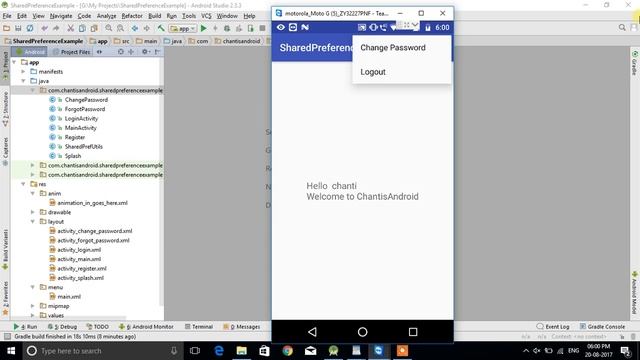Open the TODO tool window

pos(98,327)
